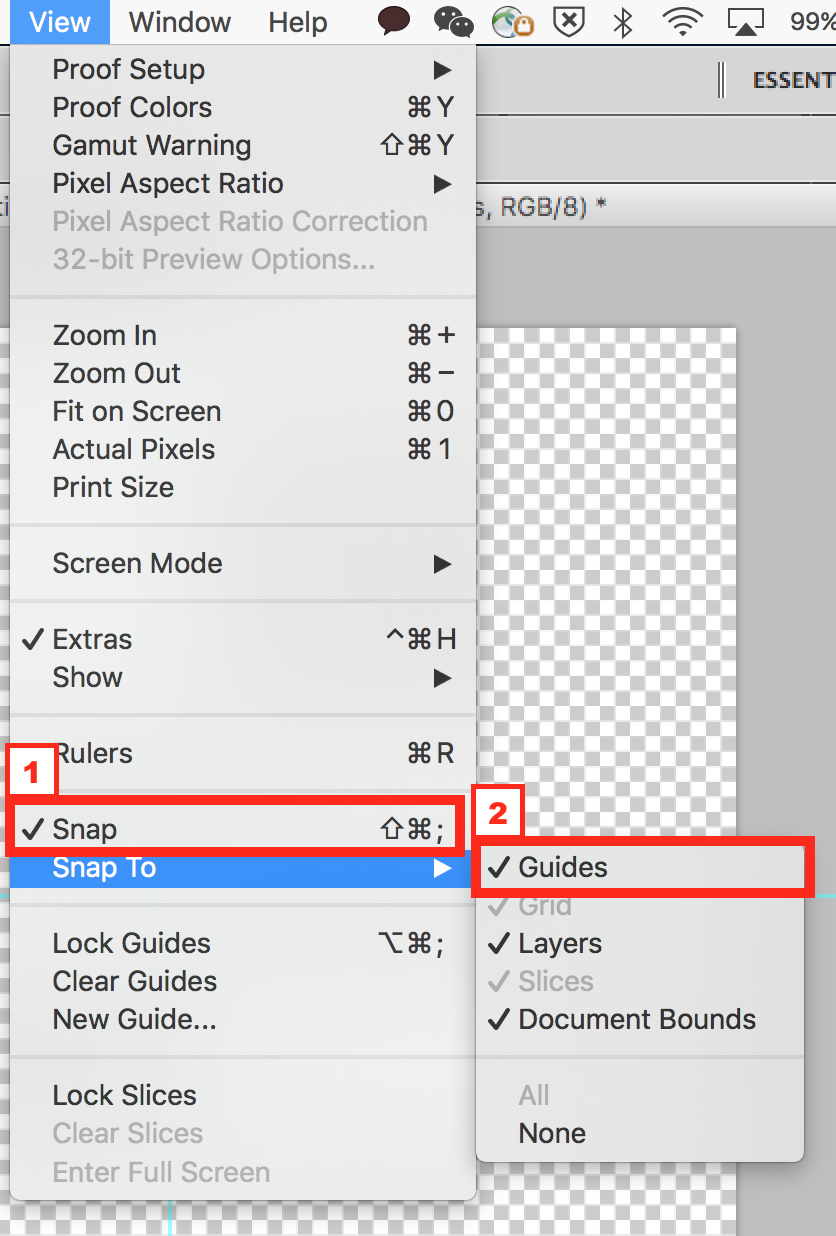Viewport: 836px width, 1236px height.
Task: Click New Guide... menu entry
Action: (134, 1019)
